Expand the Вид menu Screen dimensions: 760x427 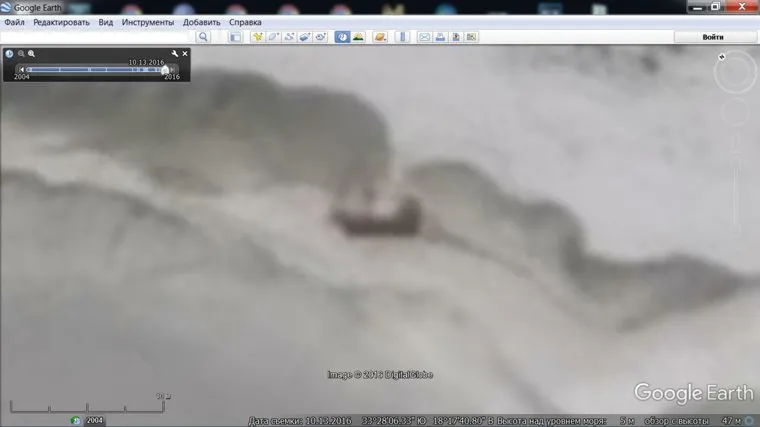coord(105,22)
